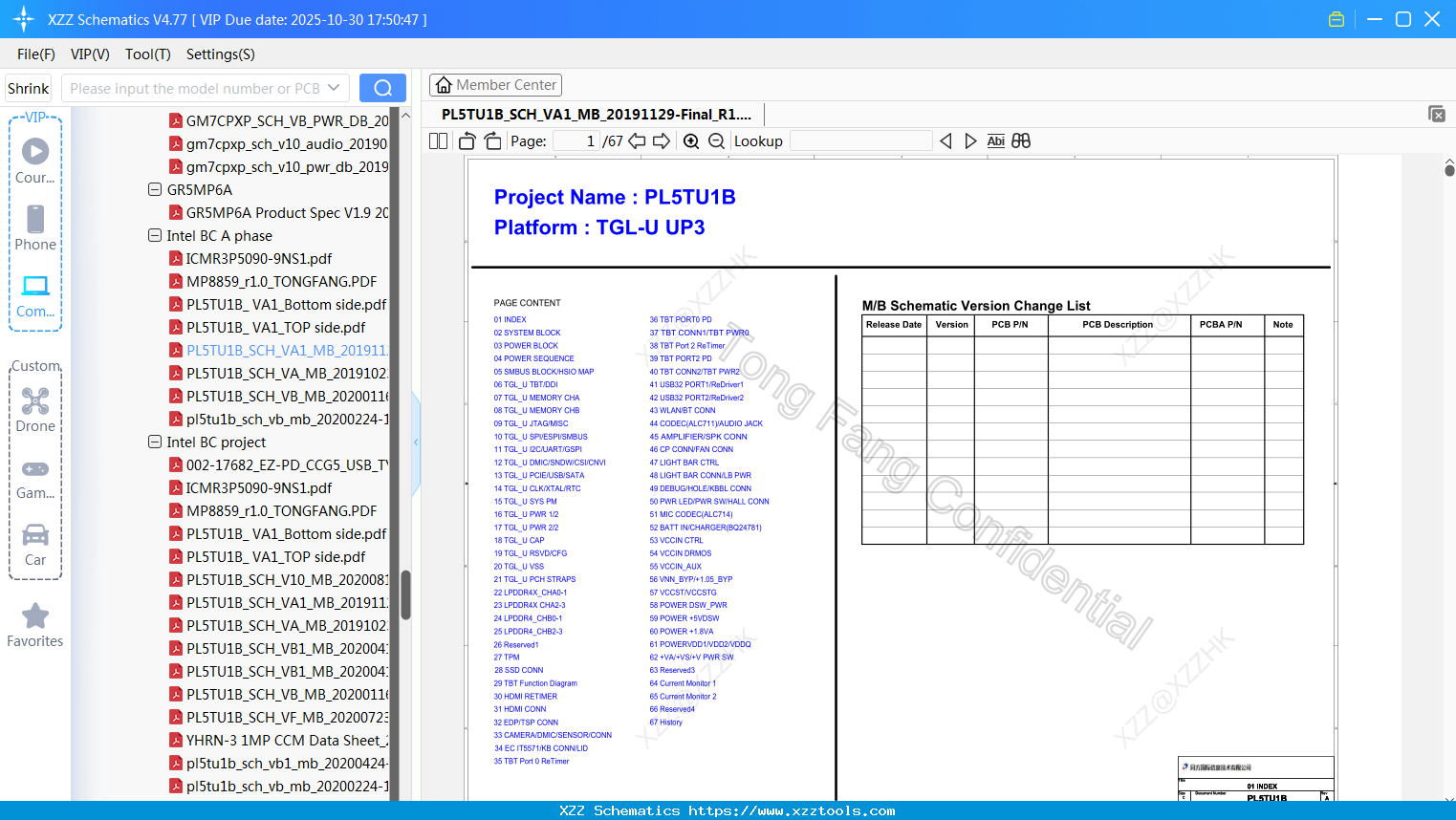This screenshot has height=820, width=1456.
Task: Open PL5TU1B_ VA1_TOP side.pdf under Intel BC project
Action: tap(275, 556)
